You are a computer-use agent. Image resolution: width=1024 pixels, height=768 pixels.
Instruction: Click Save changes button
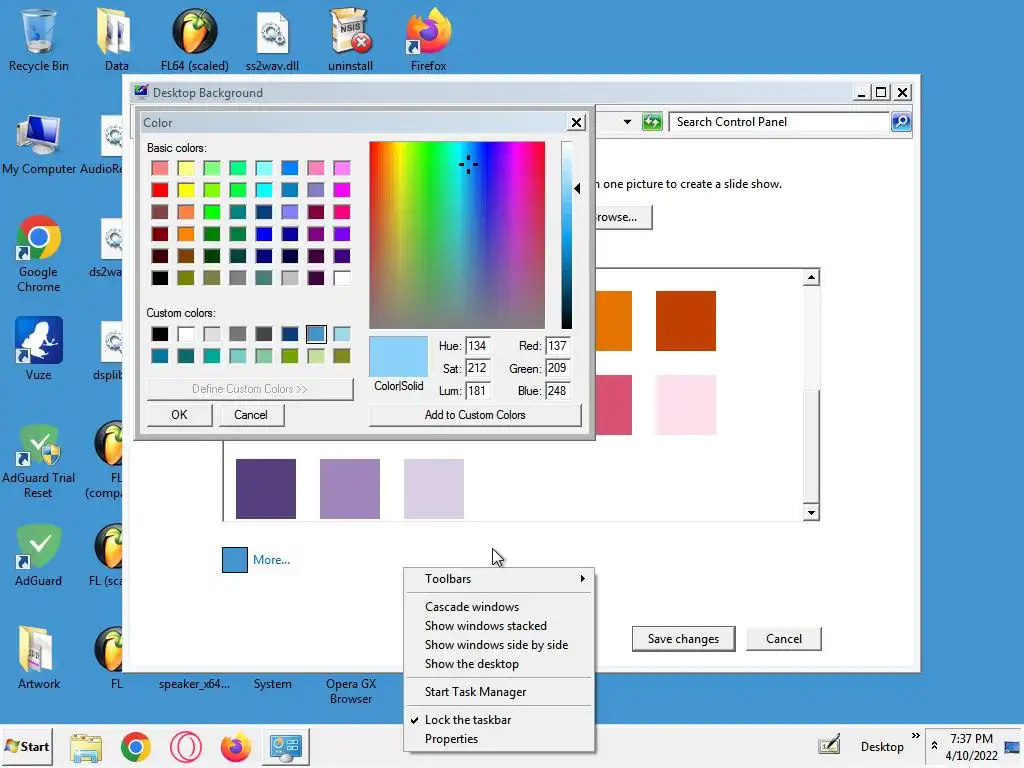click(683, 639)
